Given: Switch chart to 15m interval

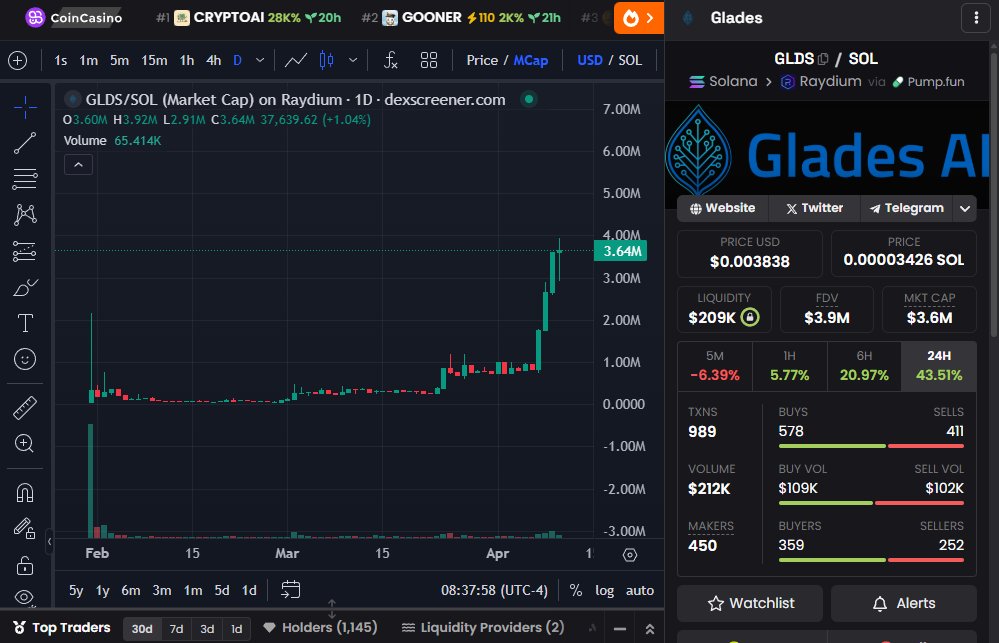Looking at the screenshot, I should (x=154, y=61).
